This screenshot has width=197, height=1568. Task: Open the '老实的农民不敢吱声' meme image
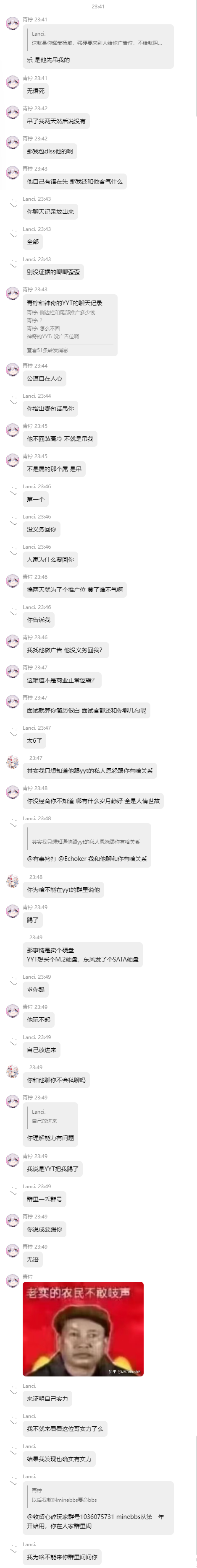click(83, 1329)
